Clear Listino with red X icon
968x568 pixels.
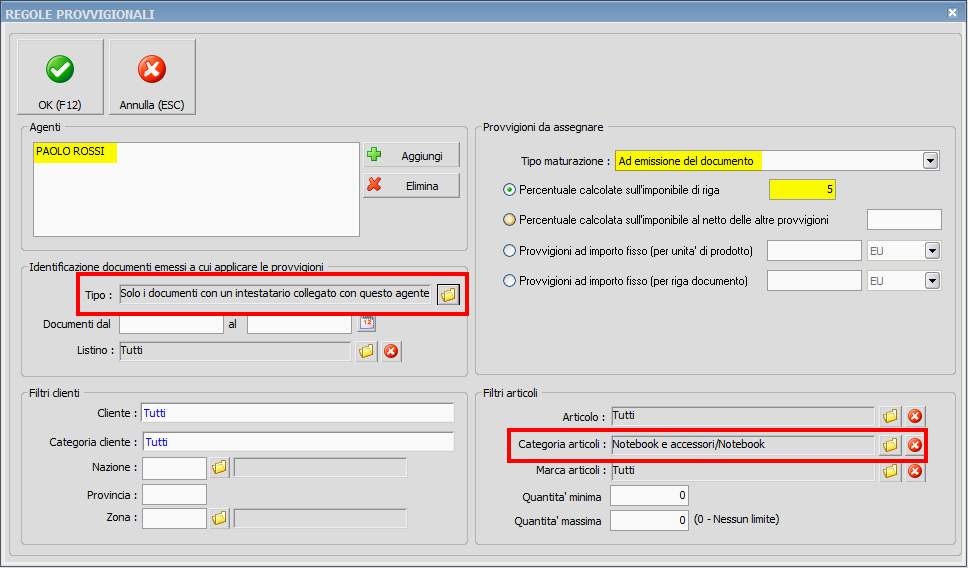click(391, 350)
